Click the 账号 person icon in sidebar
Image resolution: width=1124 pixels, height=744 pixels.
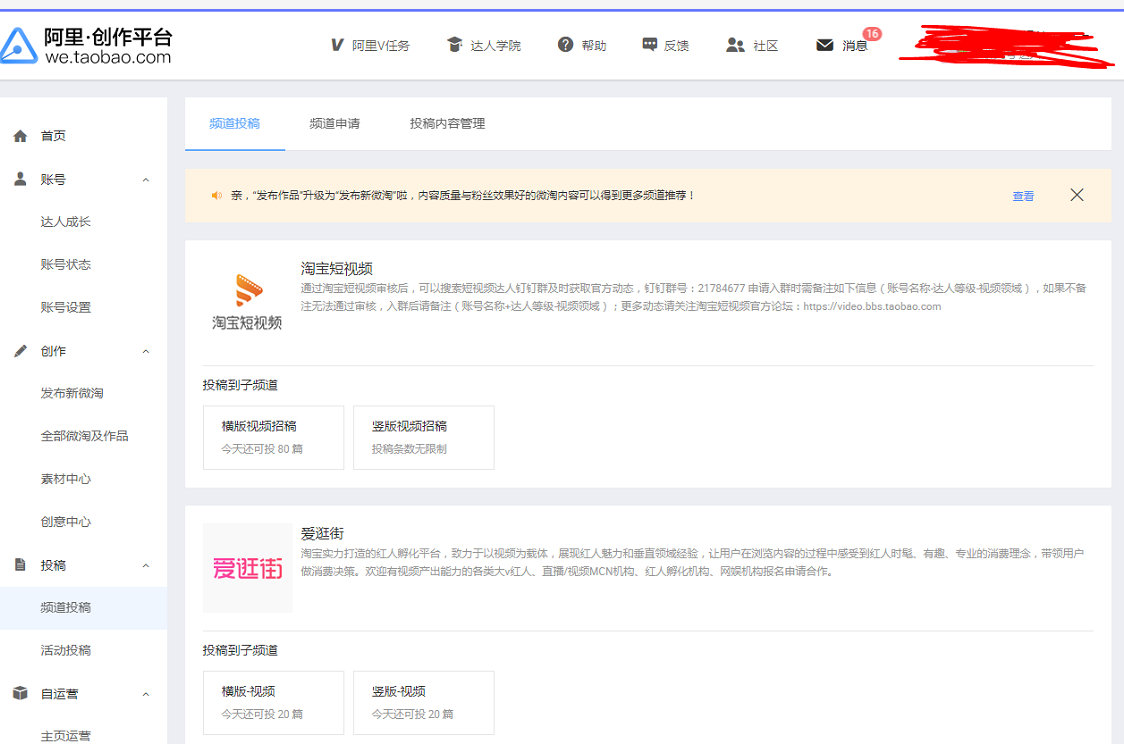20,179
